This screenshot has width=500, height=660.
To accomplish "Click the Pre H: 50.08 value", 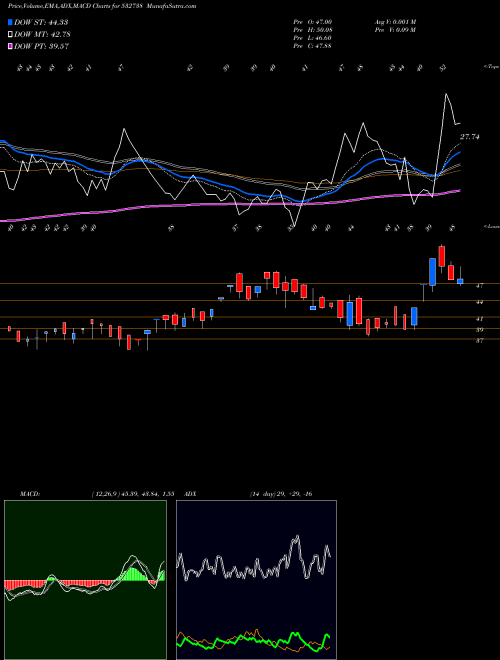I will click(312, 30).
